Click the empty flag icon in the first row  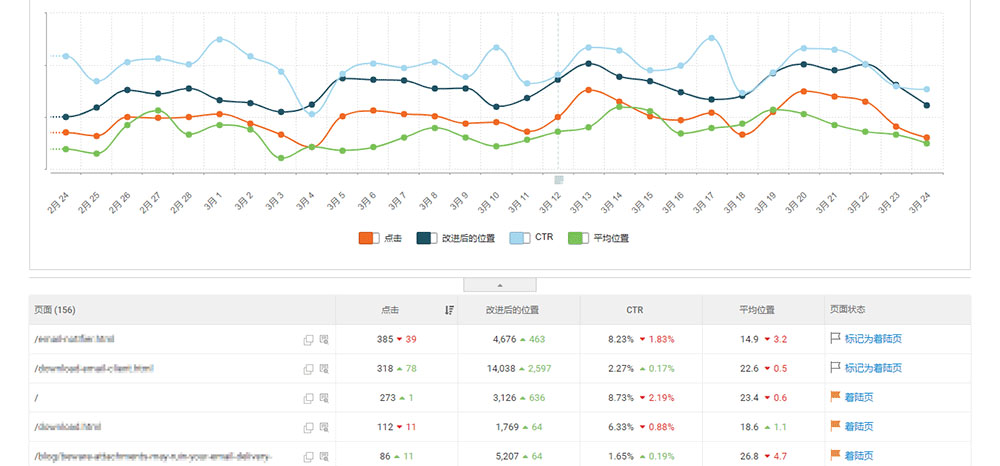pyautogui.click(x=835, y=340)
